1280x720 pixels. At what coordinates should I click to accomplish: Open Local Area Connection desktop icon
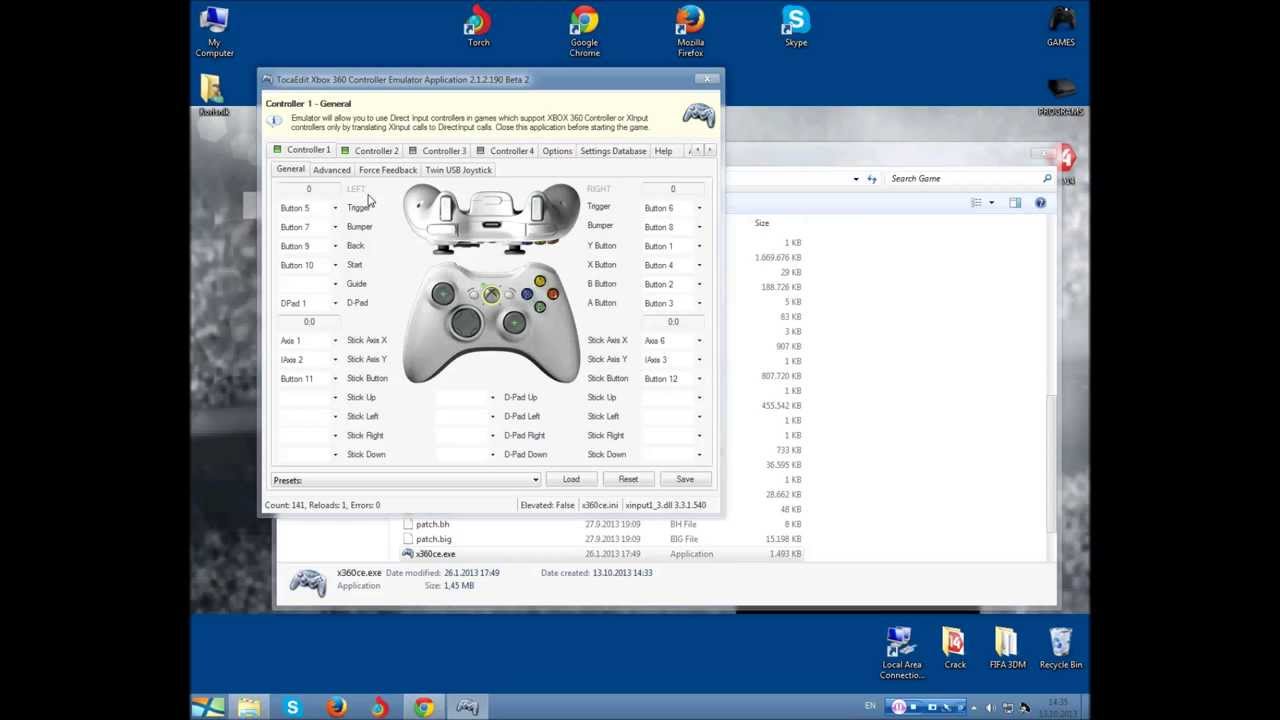pos(901,653)
